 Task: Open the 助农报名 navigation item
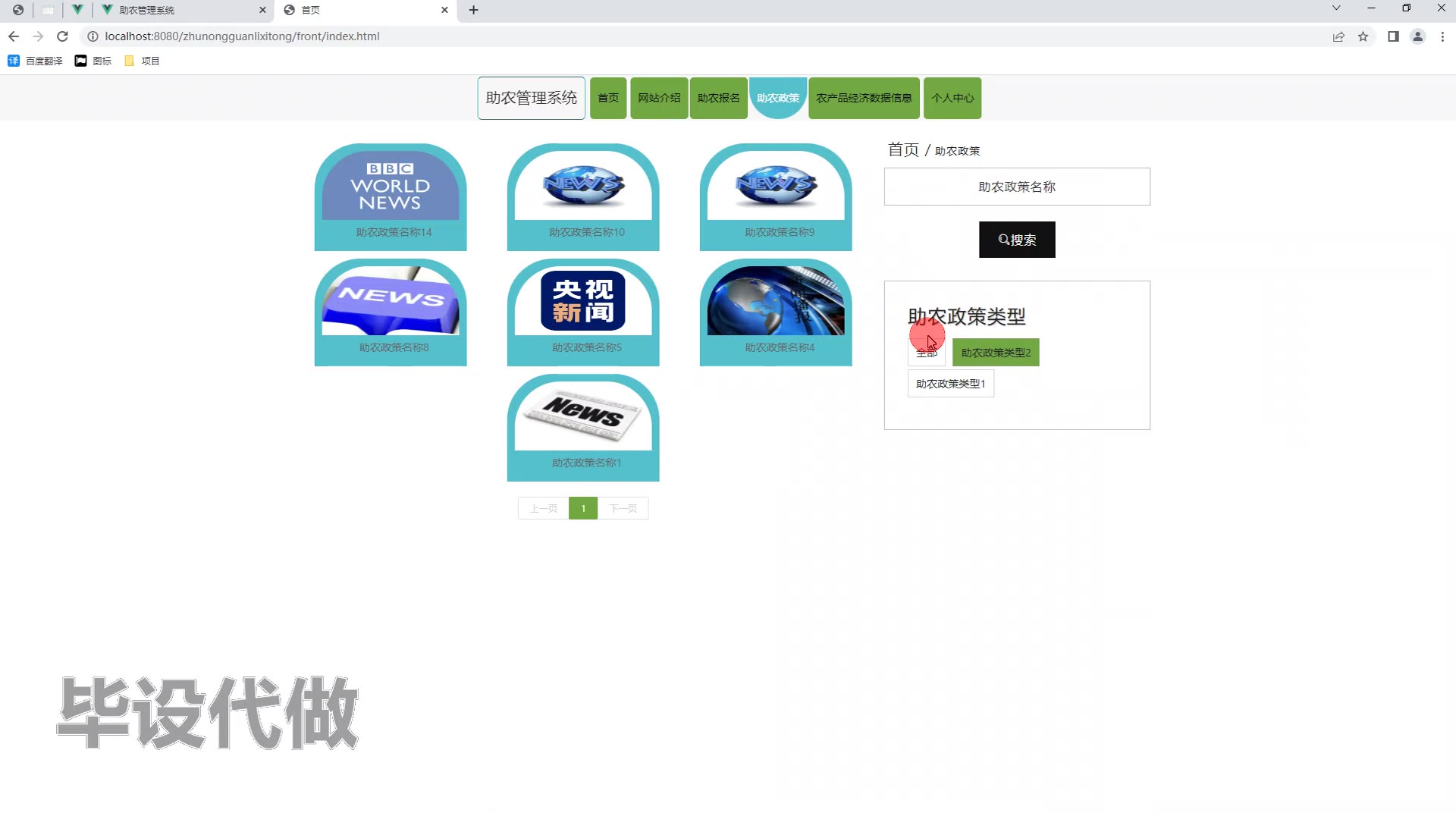tap(718, 98)
